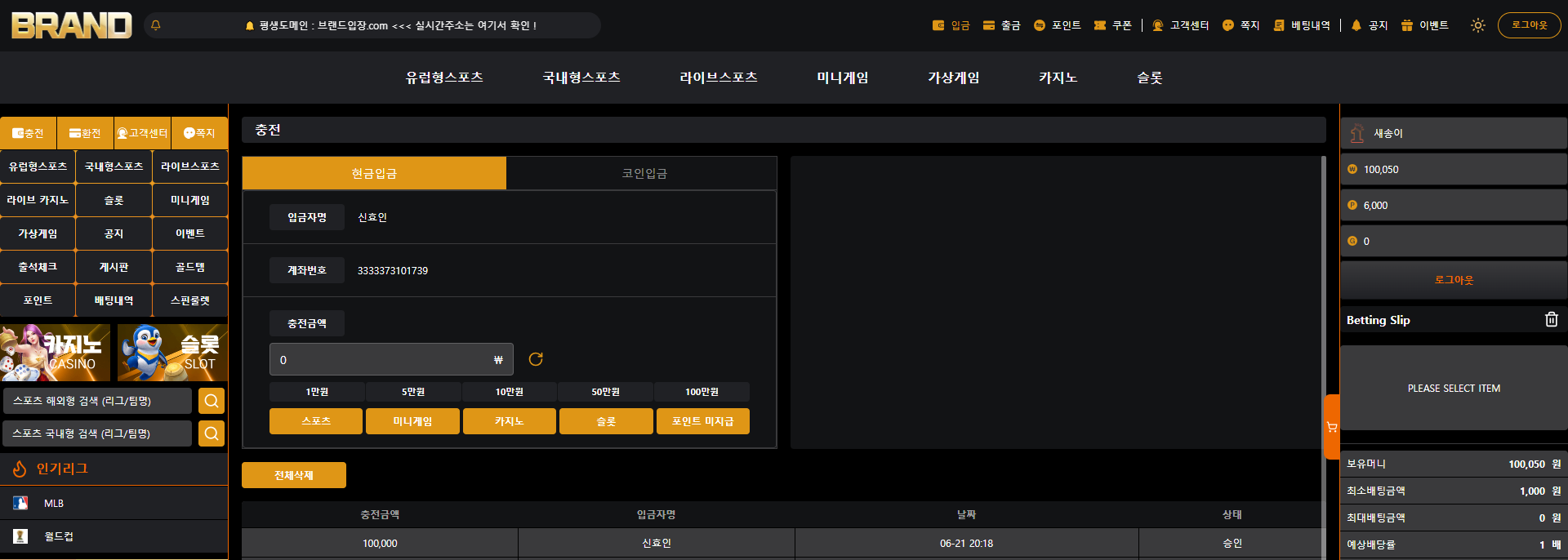This screenshot has width=1568, height=560.
Task: Add 10만원 to charge amount
Action: click(510, 392)
